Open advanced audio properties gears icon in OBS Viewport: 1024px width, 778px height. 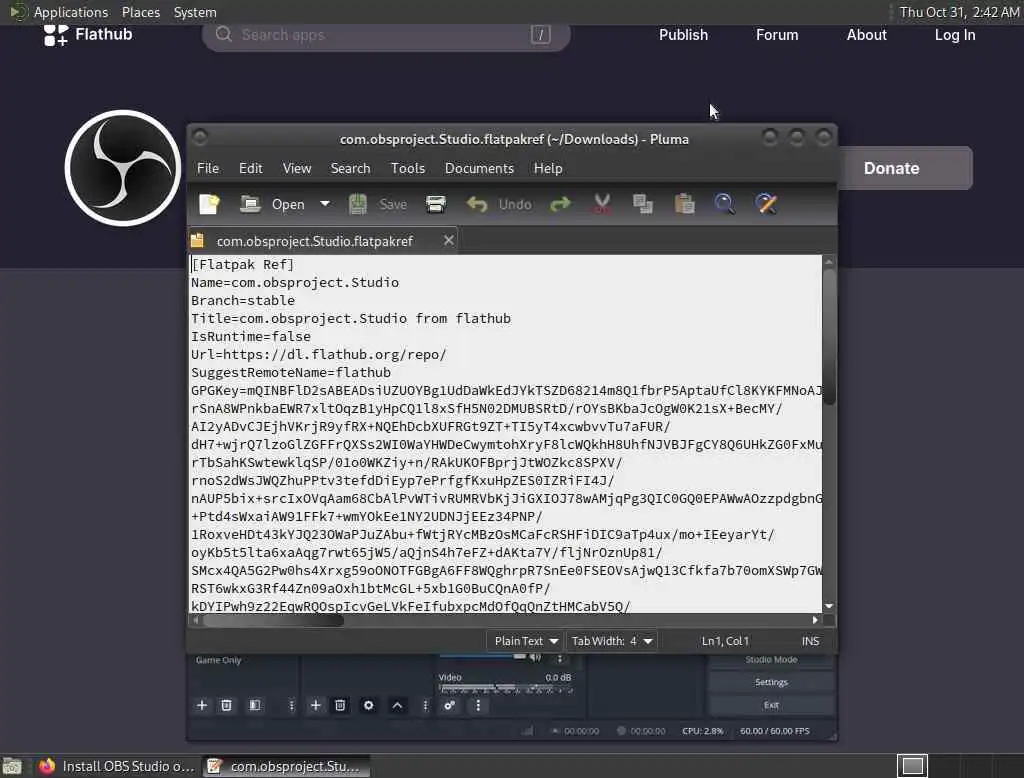click(x=449, y=705)
